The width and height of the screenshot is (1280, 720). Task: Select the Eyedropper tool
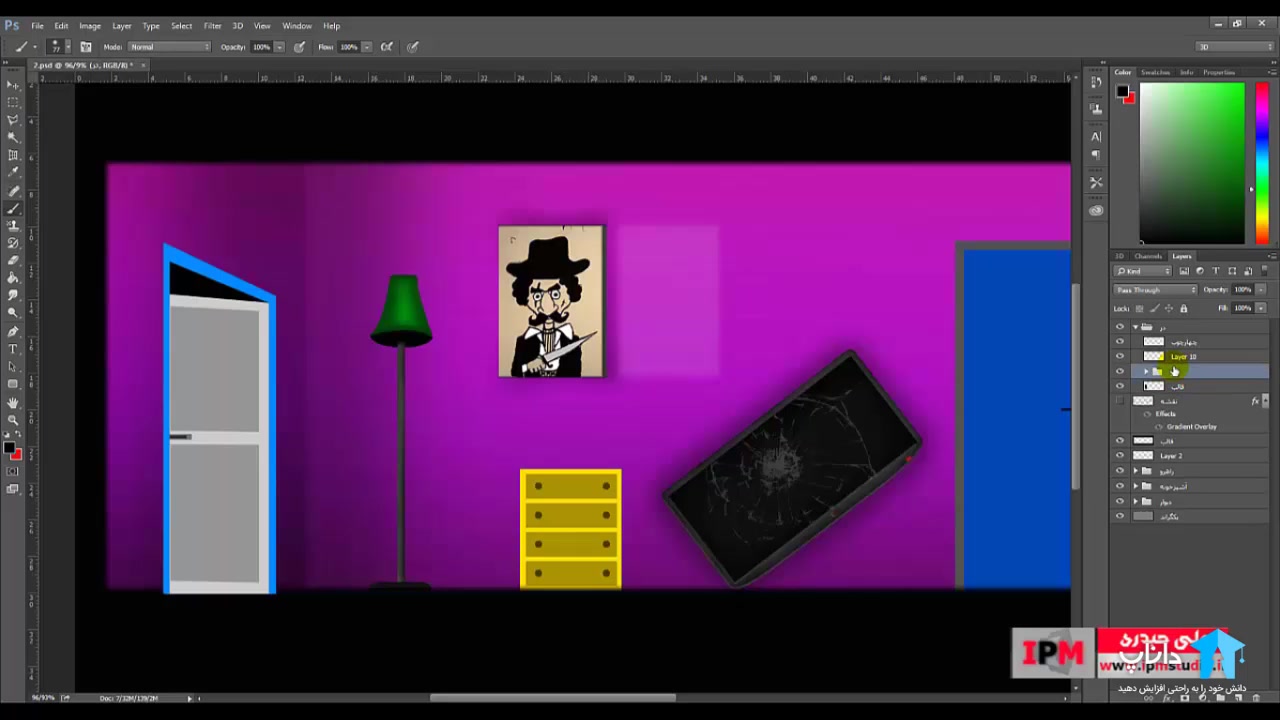13,172
